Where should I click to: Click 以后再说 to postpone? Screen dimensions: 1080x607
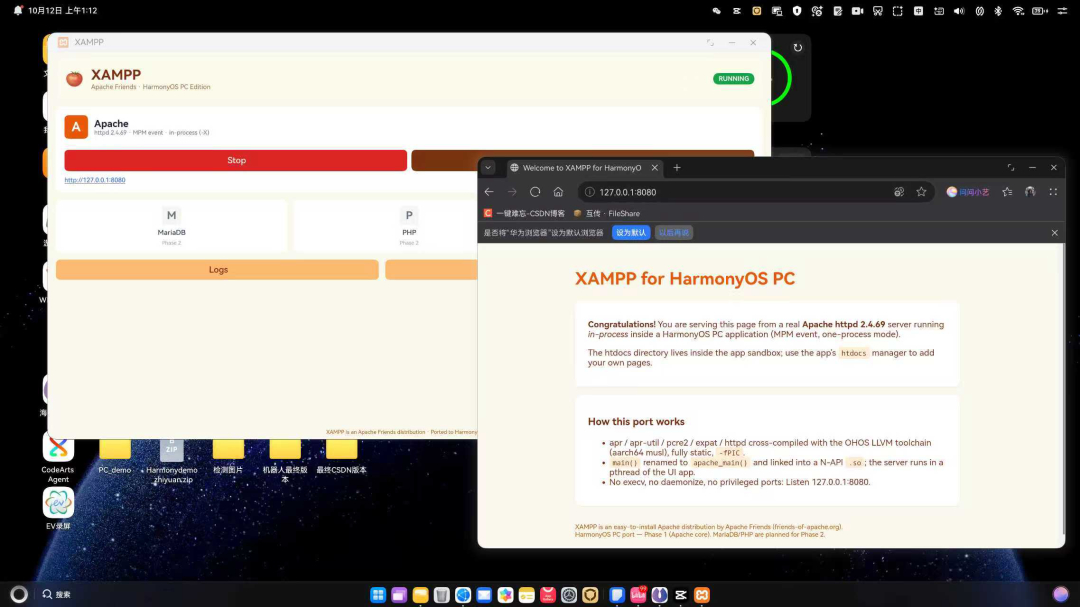[x=674, y=233]
